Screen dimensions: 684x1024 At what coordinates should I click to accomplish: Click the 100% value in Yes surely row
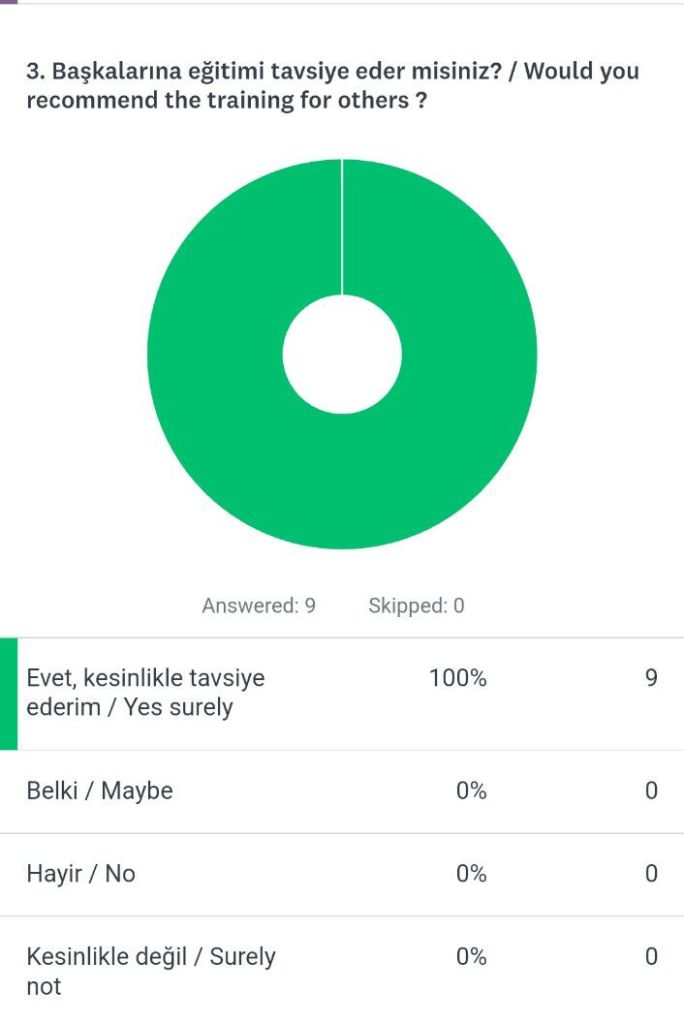pyautogui.click(x=458, y=678)
